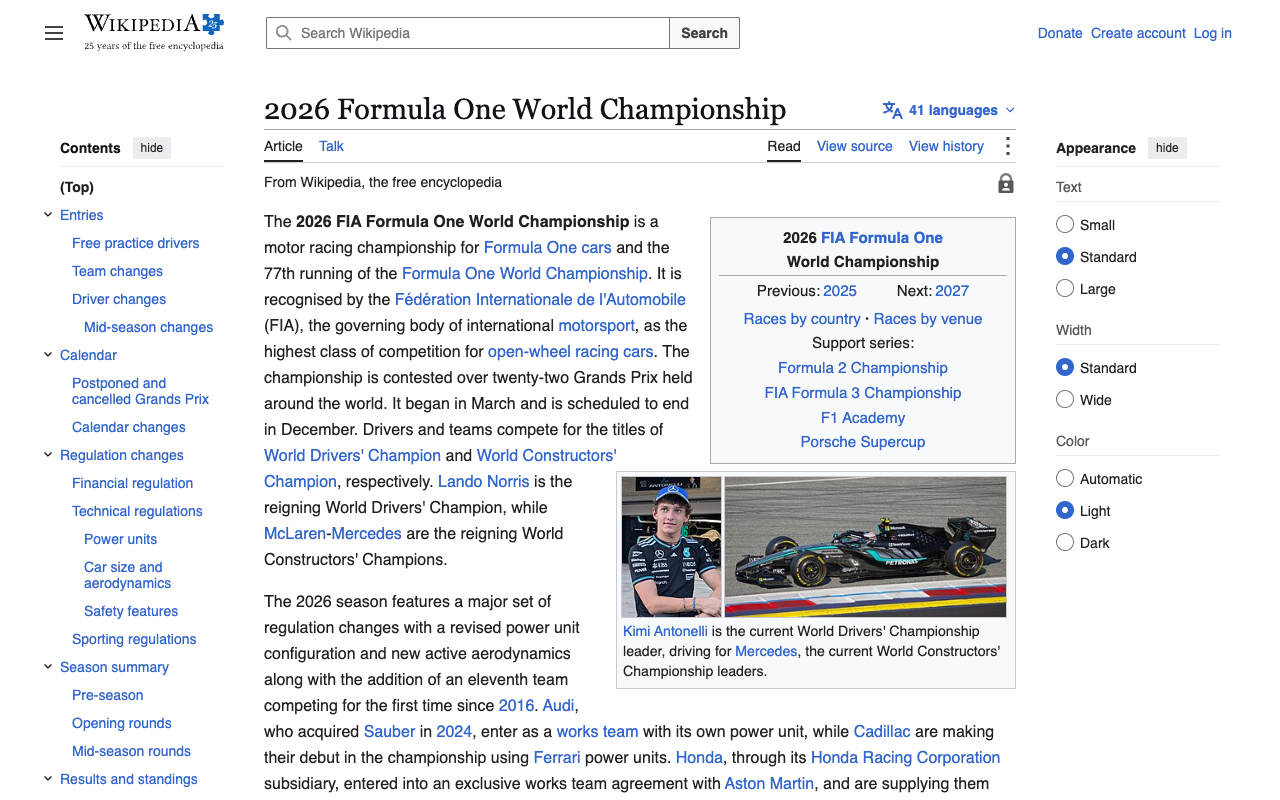Open the Kimi Antonelli portrait thumbnail
1280x800 pixels.
672,547
